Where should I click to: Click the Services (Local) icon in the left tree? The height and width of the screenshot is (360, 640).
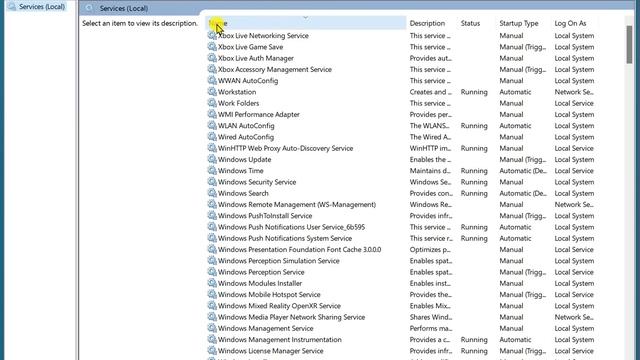point(12,7)
